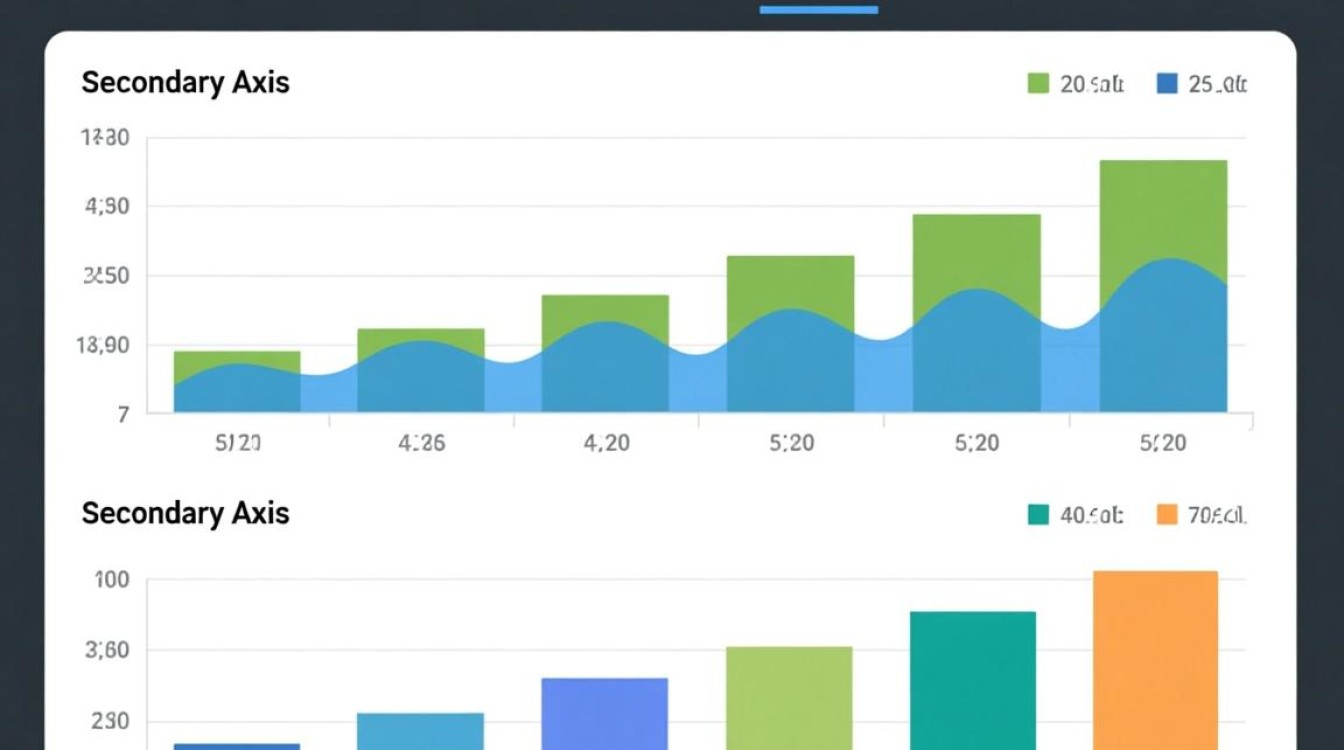
Task: Click the top chart's Secondary Axis title
Action: coord(185,82)
